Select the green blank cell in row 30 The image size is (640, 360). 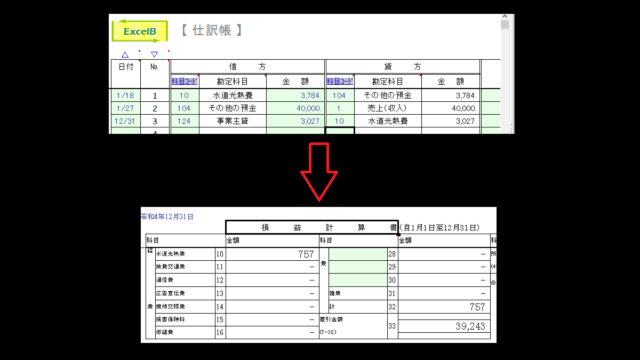click(x=358, y=280)
